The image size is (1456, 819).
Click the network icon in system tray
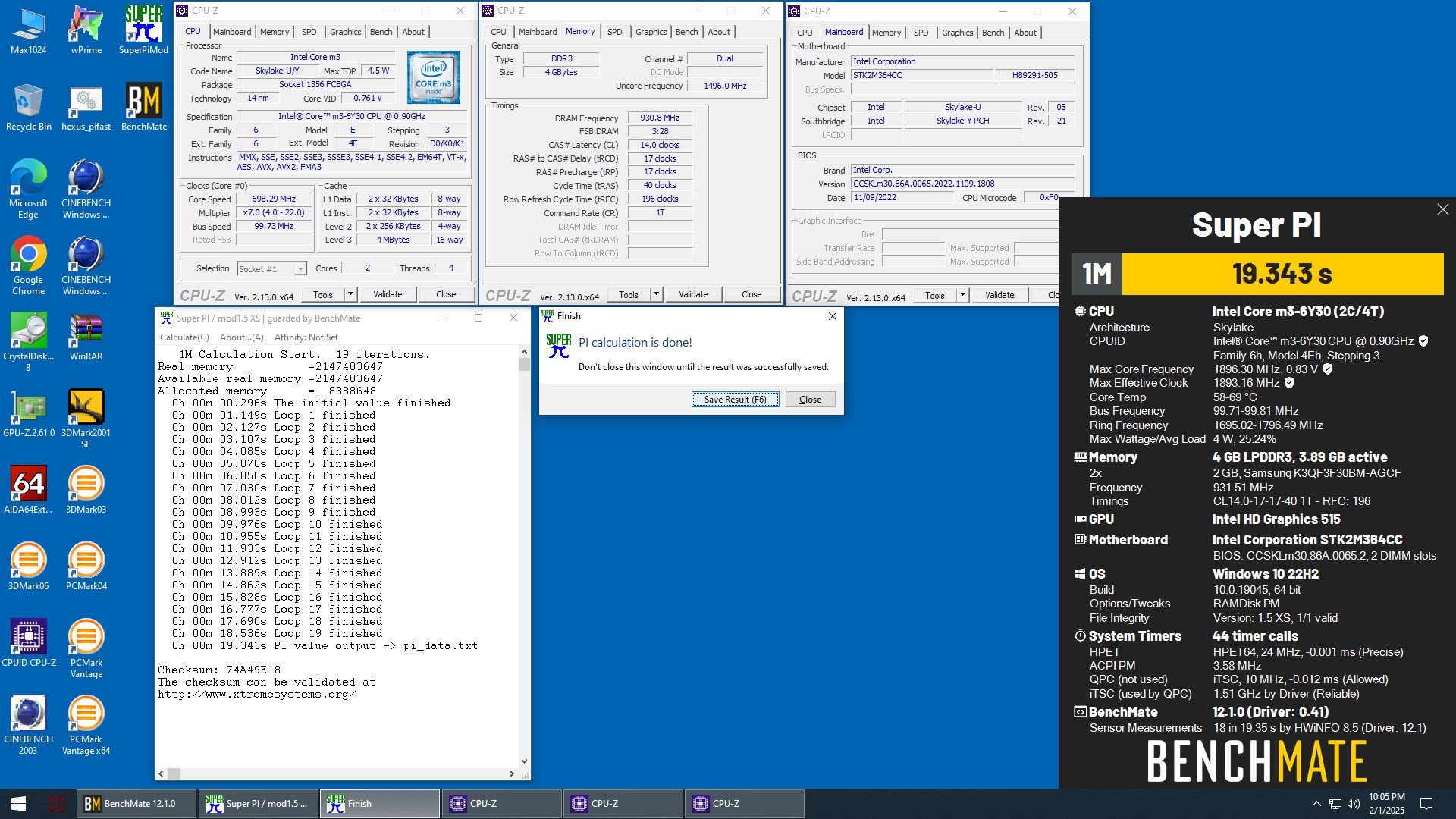1335,804
